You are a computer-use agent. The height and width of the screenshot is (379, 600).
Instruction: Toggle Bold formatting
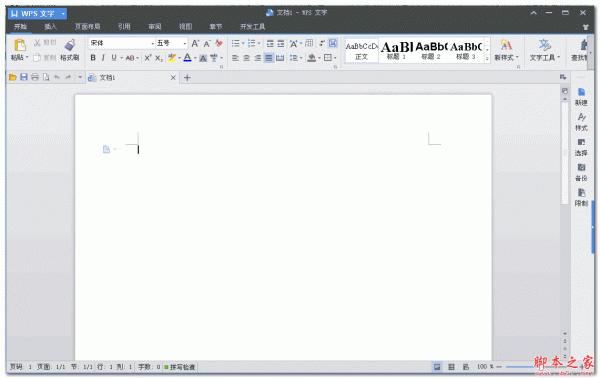[93, 58]
